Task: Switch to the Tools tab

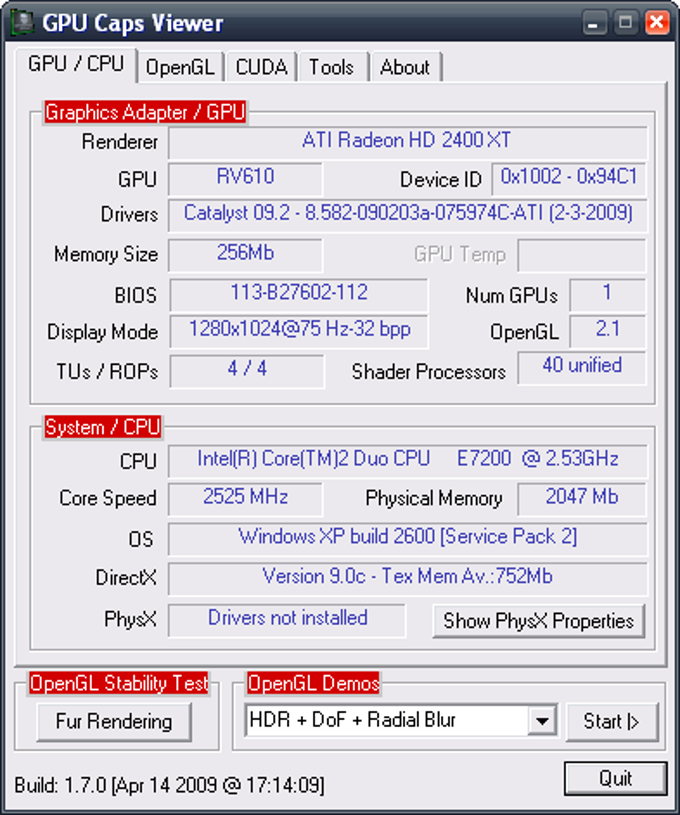Action: [x=332, y=67]
